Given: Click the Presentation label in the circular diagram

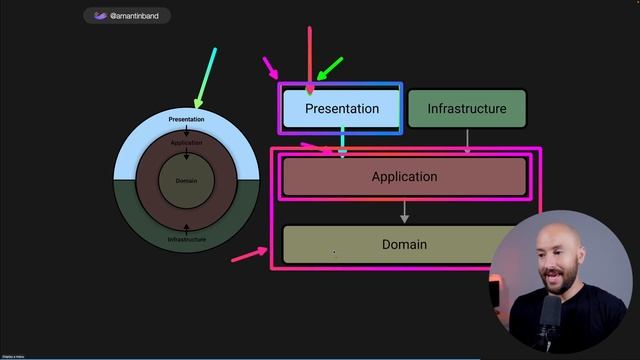Looking at the screenshot, I should tap(186, 119).
